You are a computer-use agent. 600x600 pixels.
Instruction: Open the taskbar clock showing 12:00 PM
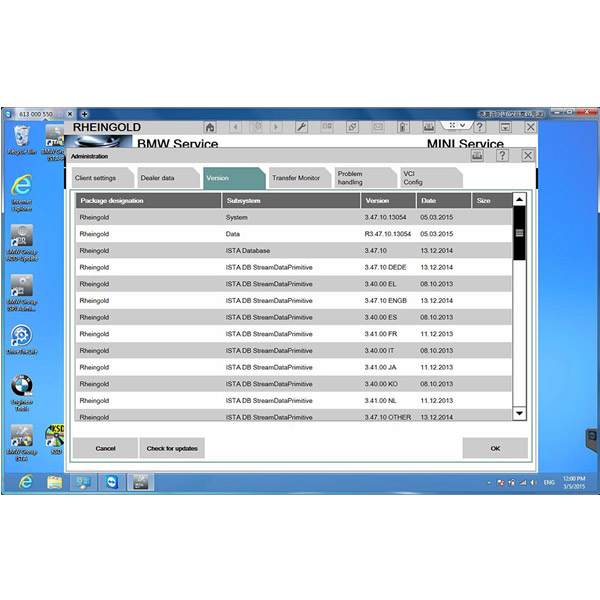click(x=574, y=483)
